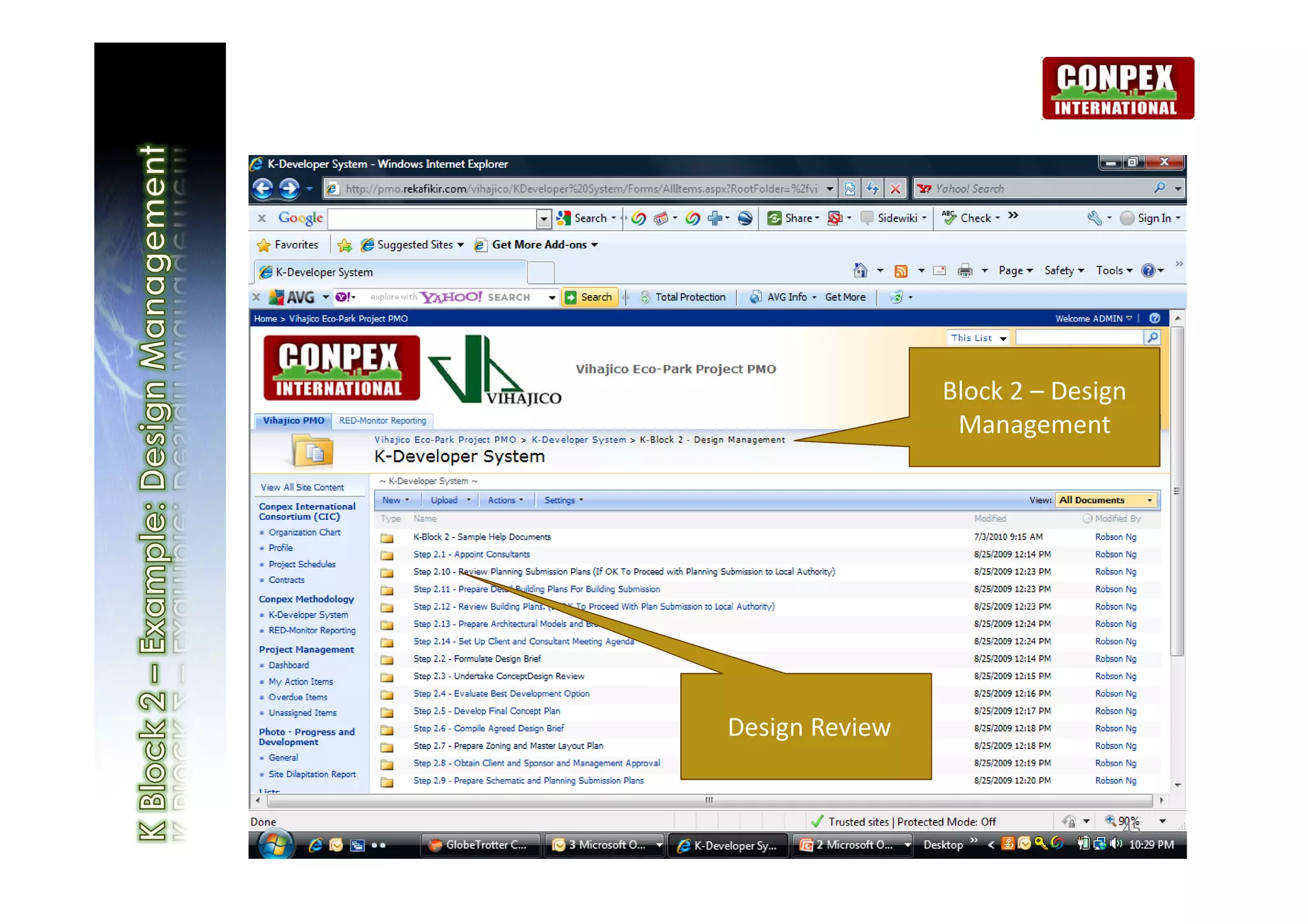Image resolution: width=1308 pixels, height=924 pixels.
Task: Click the Refresh icon beside the address bar
Action: pos(872,188)
